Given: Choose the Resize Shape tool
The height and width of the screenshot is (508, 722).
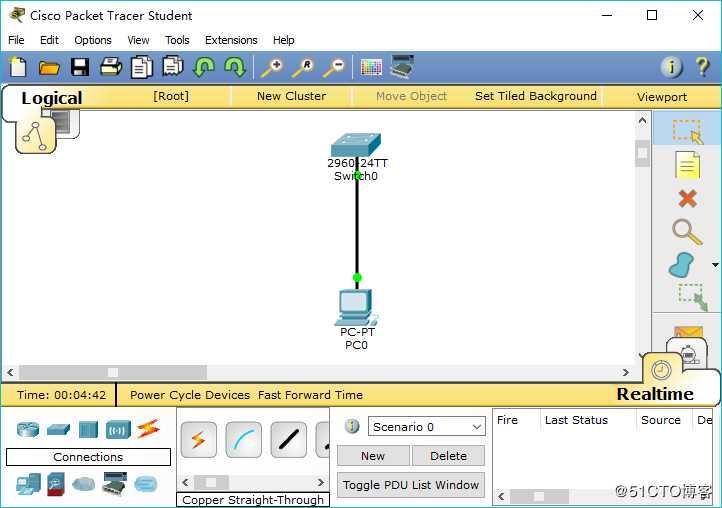Looking at the screenshot, I should 692,297.
